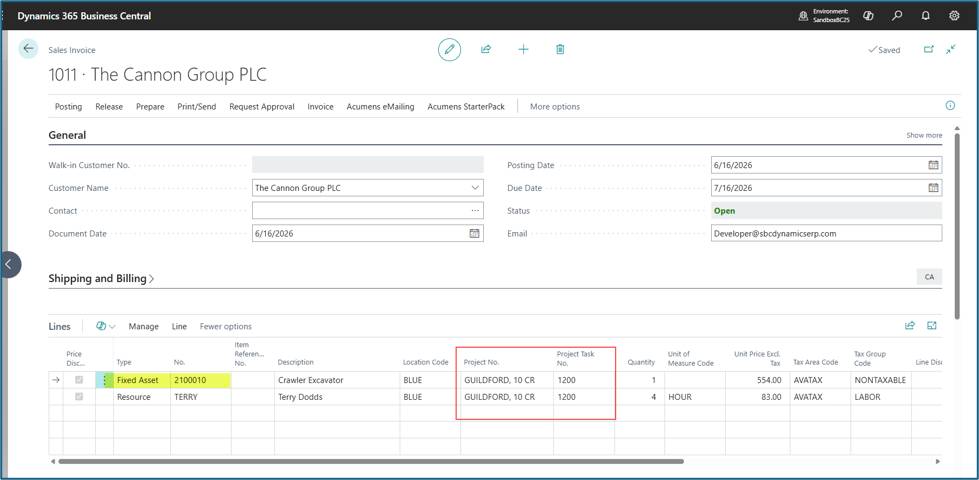Open the share icon in the page header

coord(486,49)
